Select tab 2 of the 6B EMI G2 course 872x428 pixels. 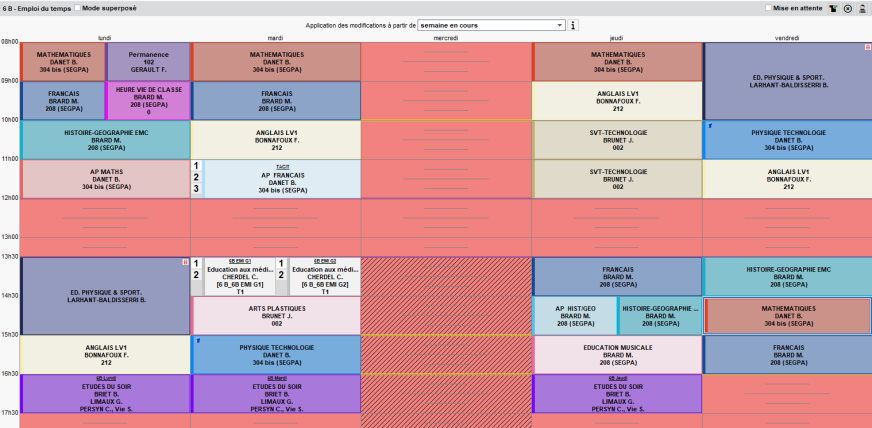coord(281,275)
